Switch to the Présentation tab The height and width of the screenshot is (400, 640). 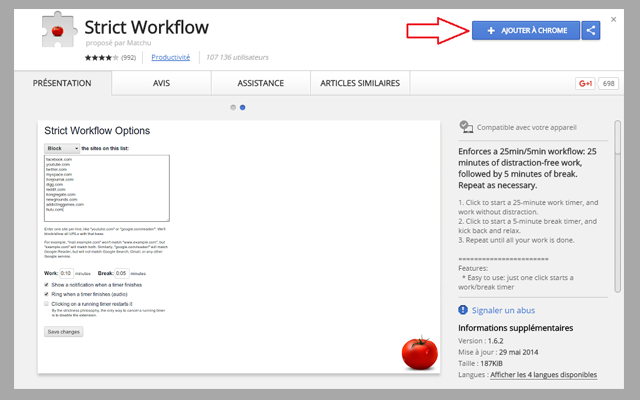click(62, 83)
